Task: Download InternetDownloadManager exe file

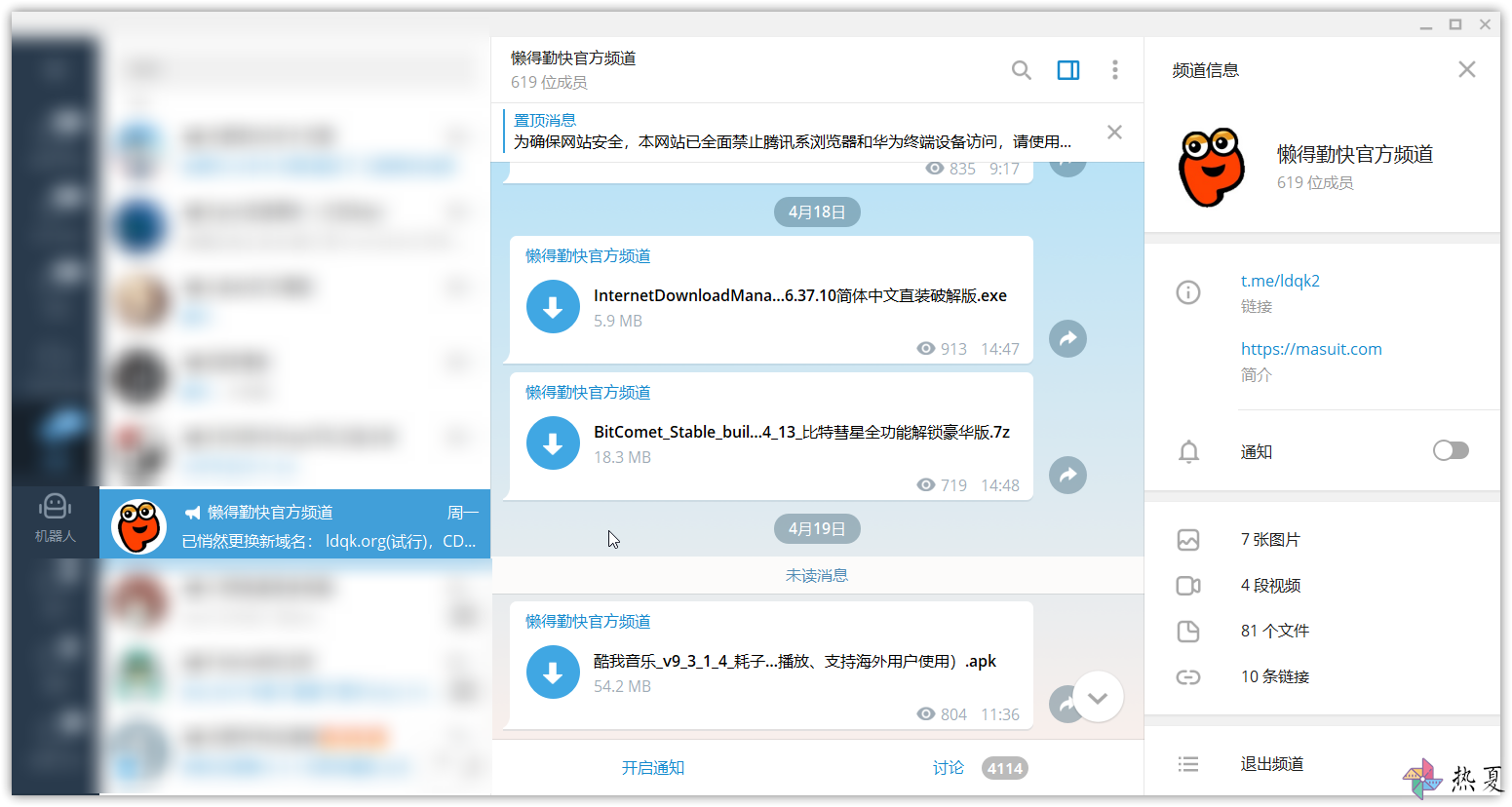Action: [553, 307]
